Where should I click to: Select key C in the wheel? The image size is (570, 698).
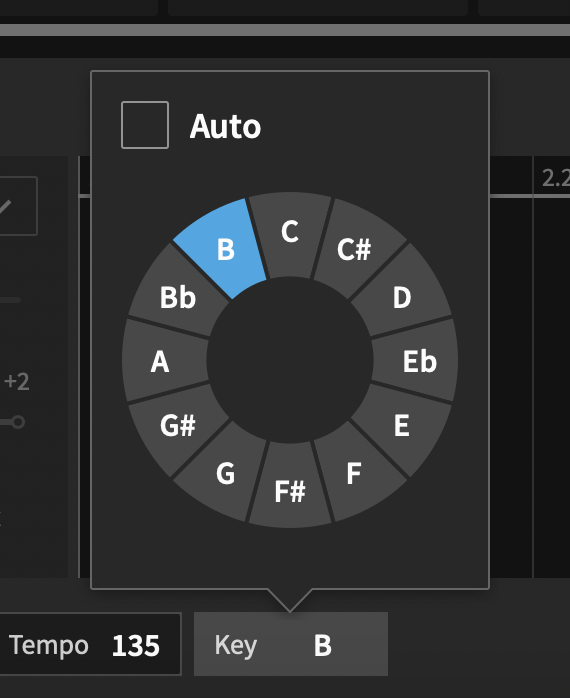[290, 234]
